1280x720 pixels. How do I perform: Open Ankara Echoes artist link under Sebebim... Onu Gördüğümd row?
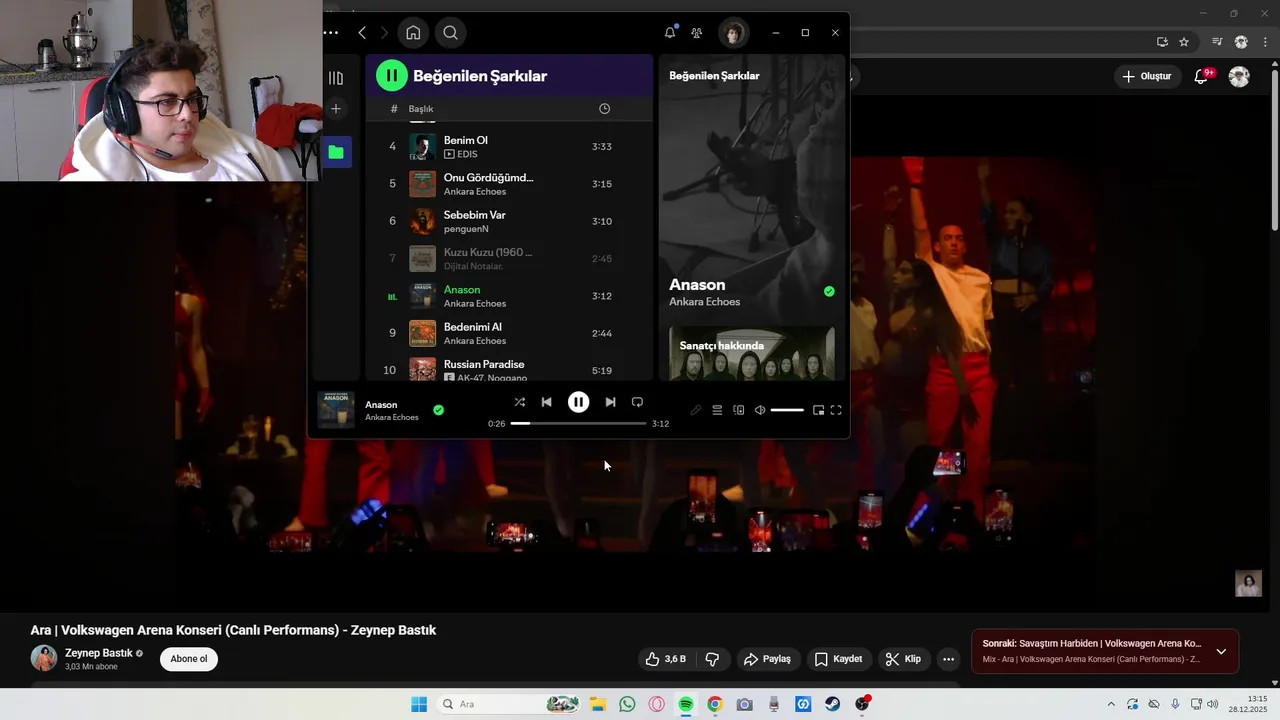coord(475,192)
